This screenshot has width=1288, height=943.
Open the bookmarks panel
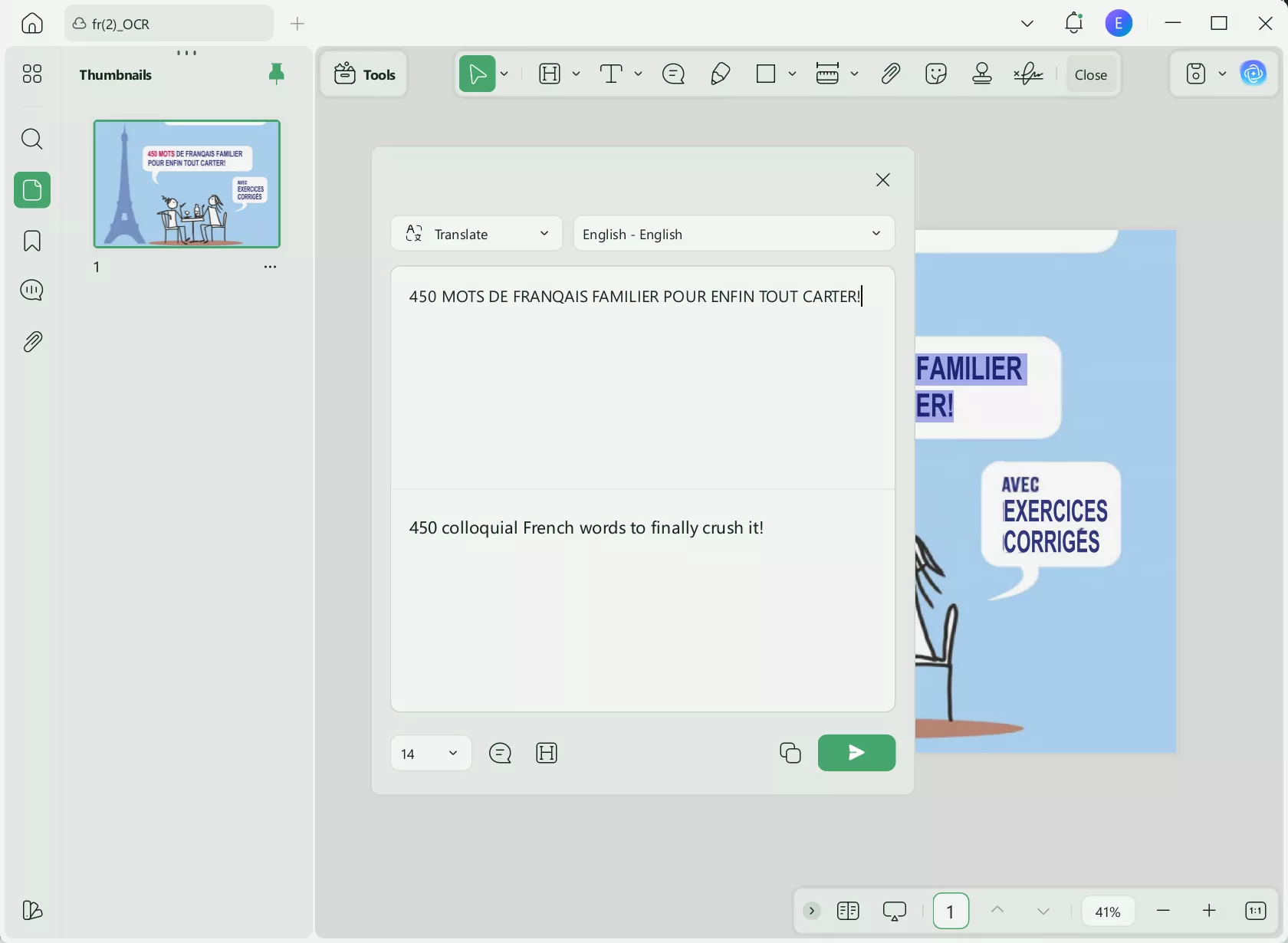(32, 242)
